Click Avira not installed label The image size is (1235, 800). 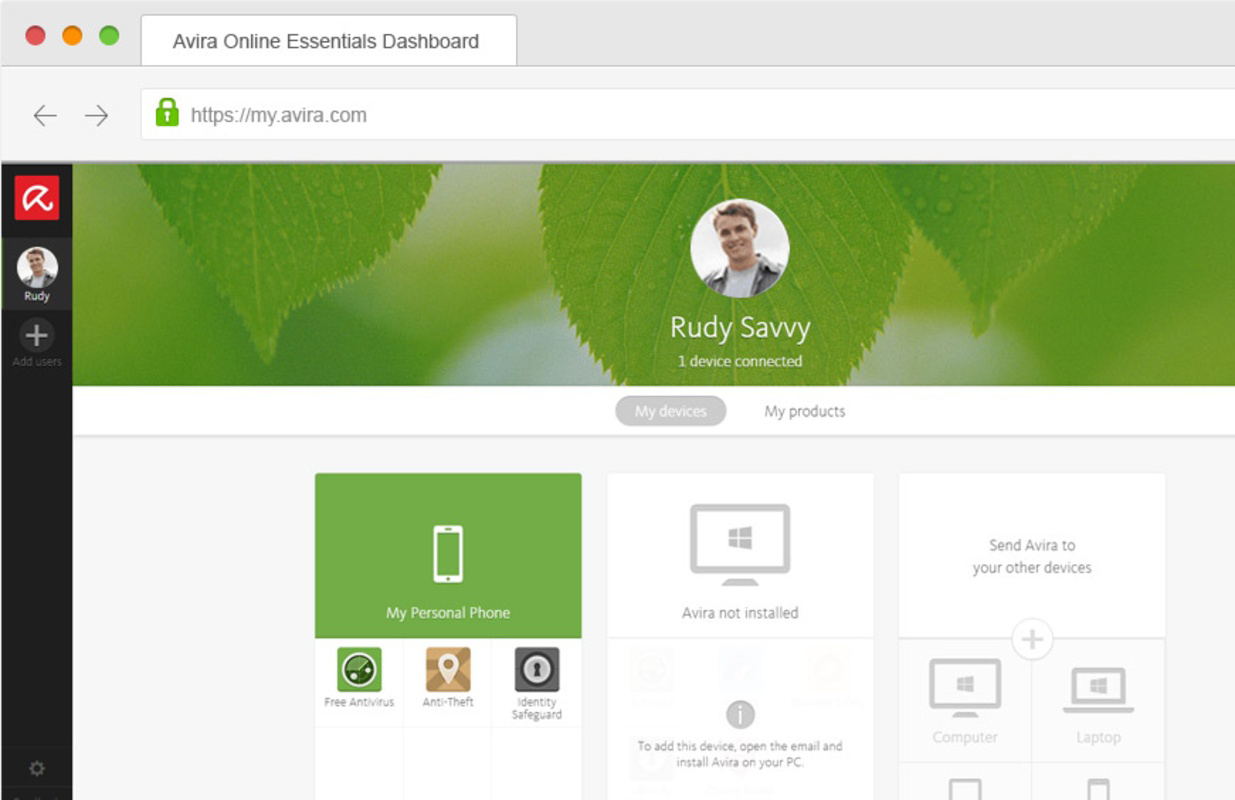pos(740,613)
